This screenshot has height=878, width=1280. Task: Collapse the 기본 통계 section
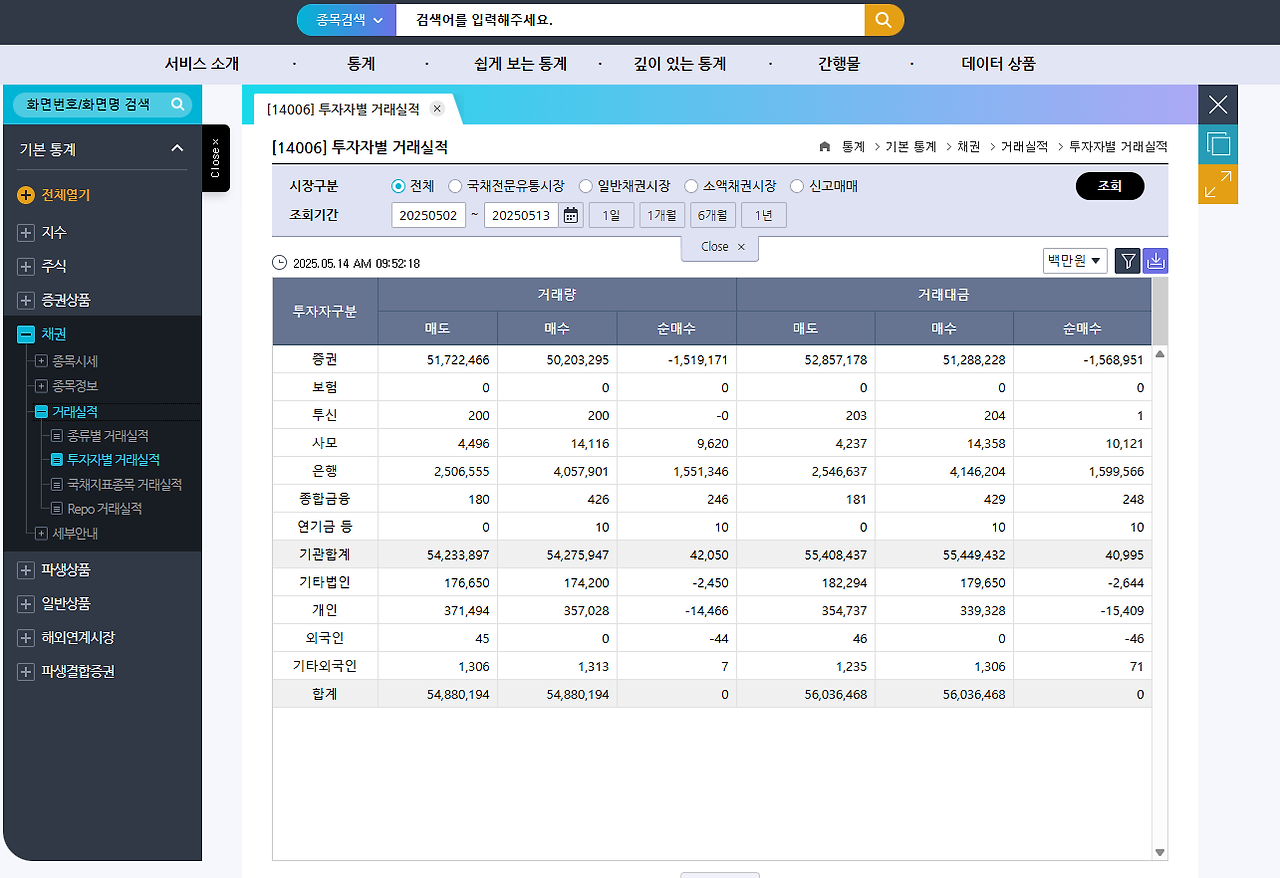pos(176,148)
